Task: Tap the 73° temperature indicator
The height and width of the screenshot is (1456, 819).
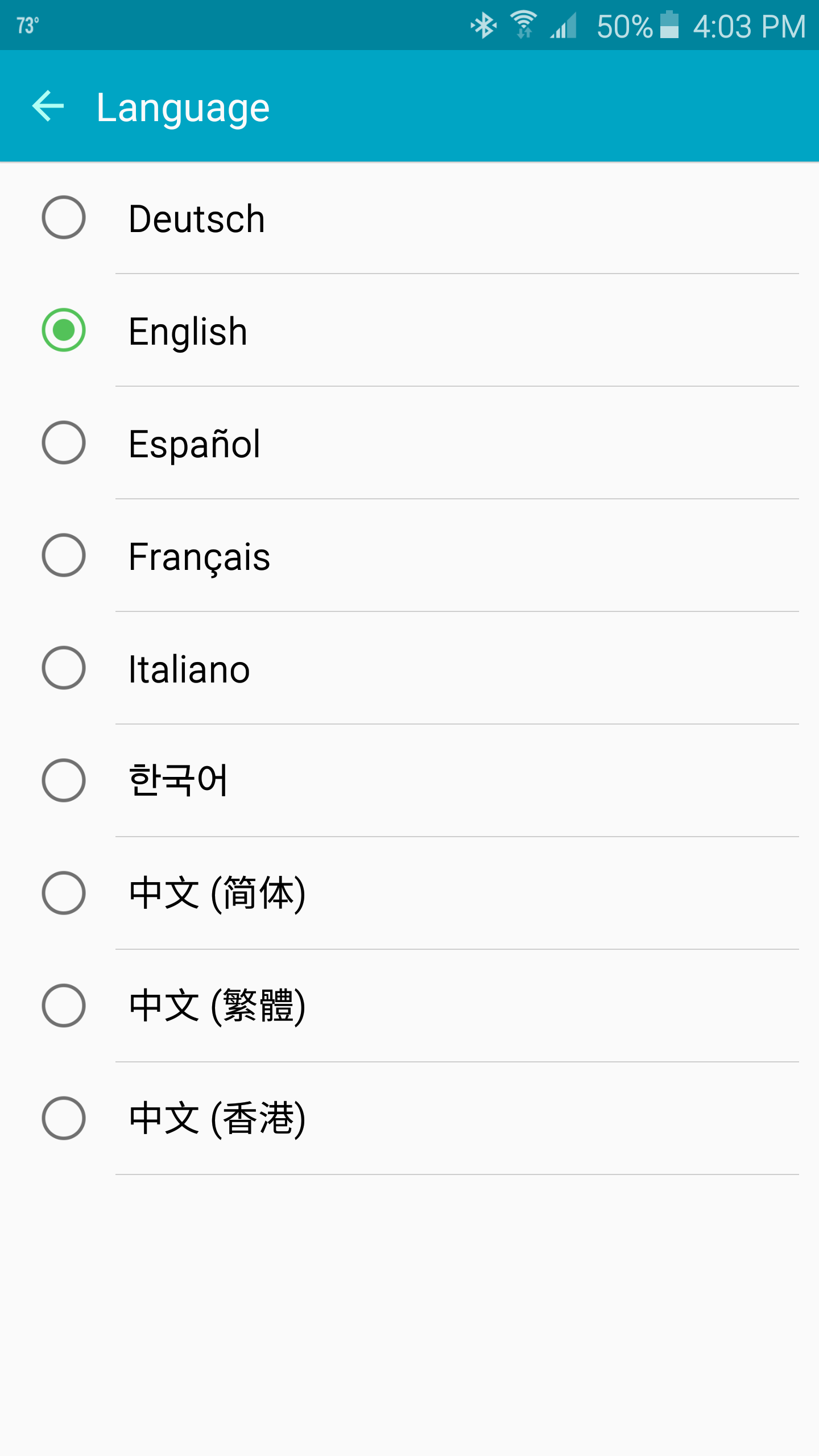Action: click(x=27, y=26)
